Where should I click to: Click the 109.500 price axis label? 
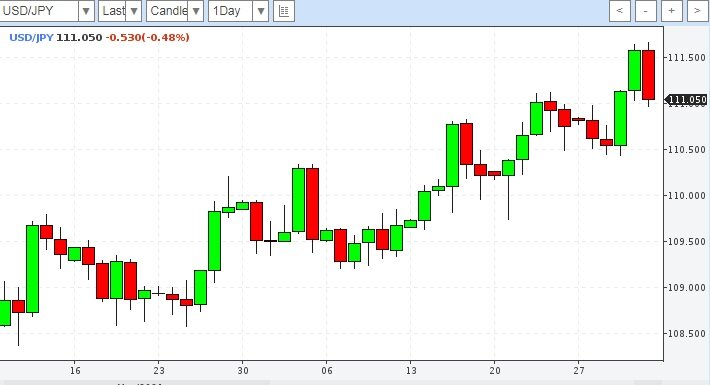pos(687,242)
